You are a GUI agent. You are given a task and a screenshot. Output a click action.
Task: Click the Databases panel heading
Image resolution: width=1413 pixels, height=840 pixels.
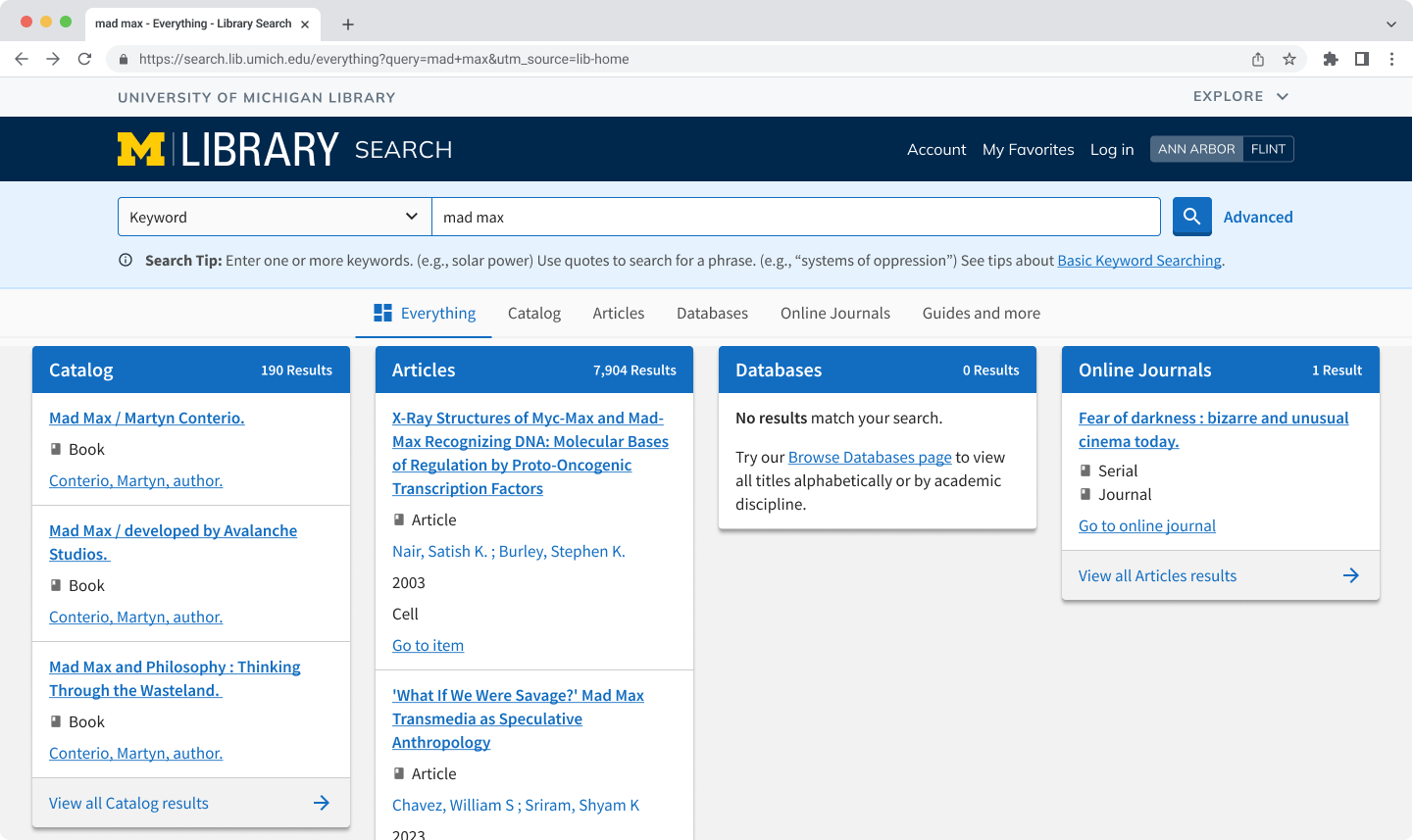pyautogui.click(x=779, y=370)
